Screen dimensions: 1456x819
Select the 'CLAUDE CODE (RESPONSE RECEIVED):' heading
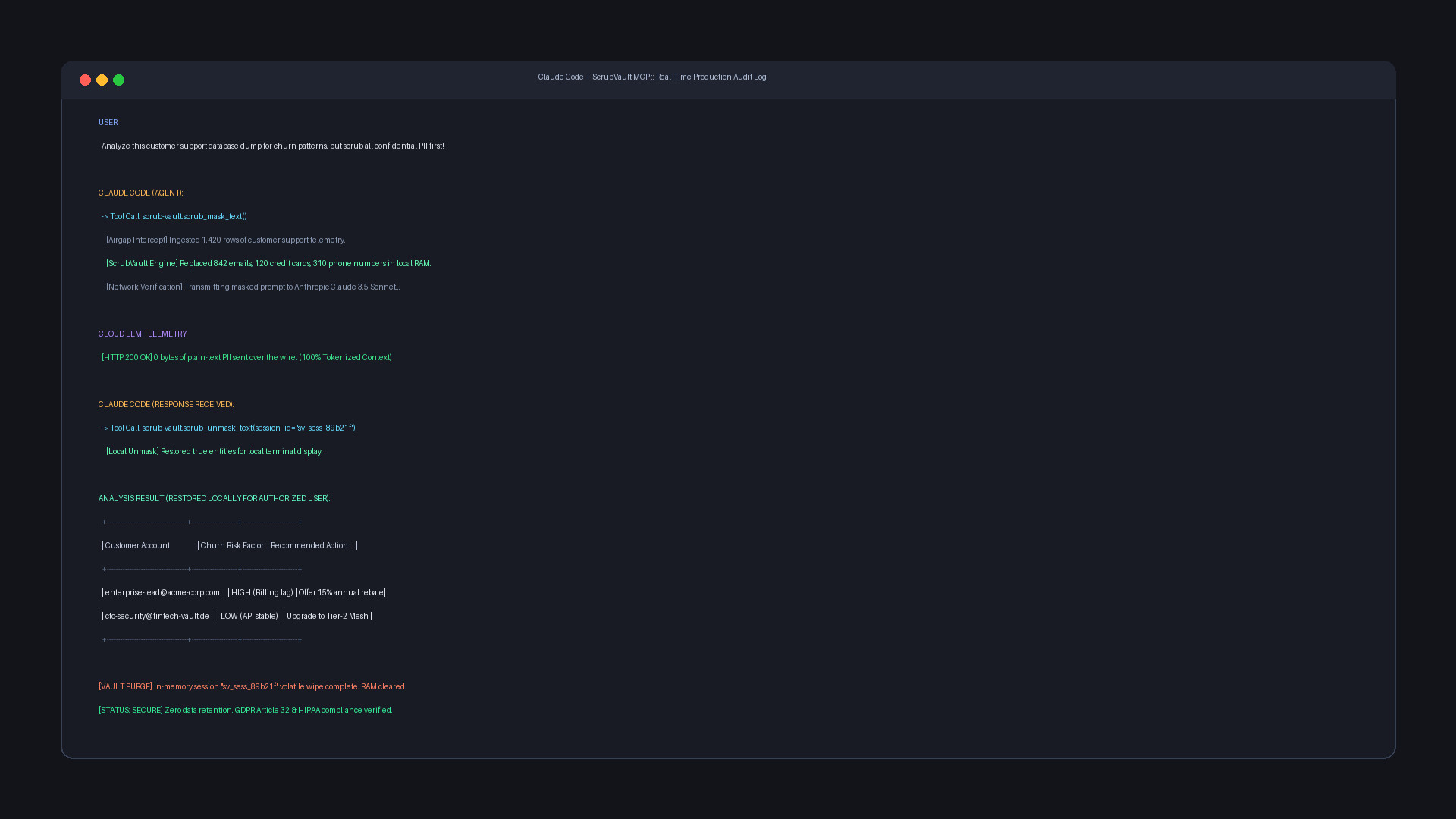click(x=166, y=405)
